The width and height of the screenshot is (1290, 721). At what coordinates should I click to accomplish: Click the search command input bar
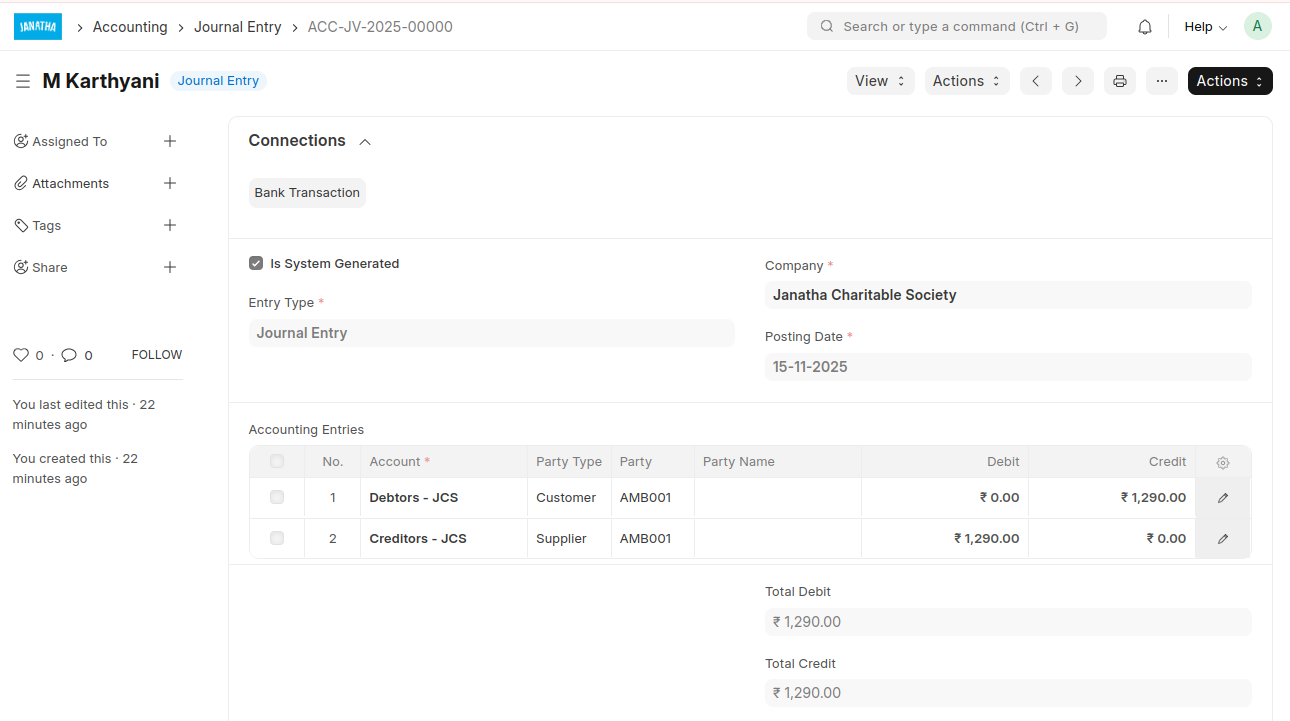point(956,27)
